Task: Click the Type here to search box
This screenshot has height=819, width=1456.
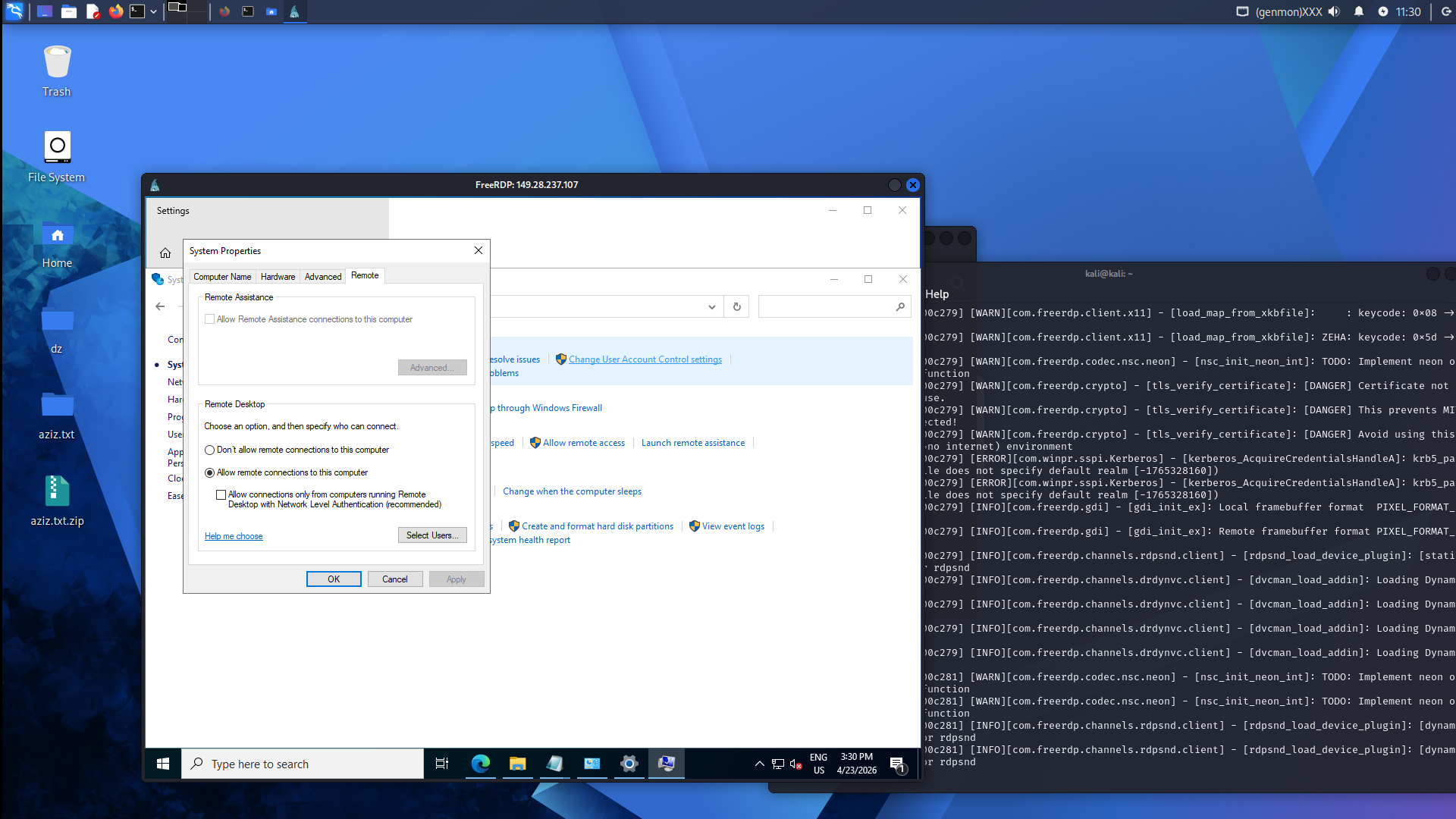Action: point(303,764)
